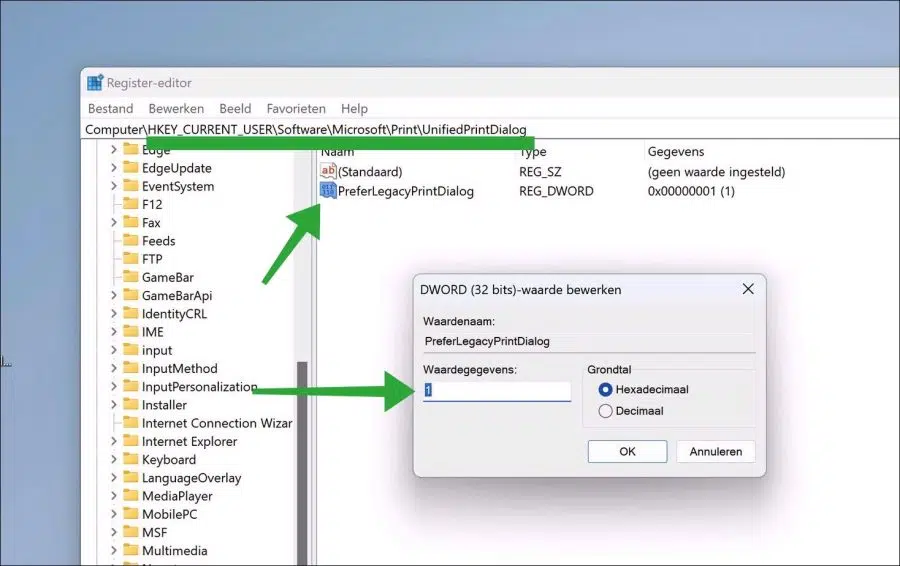This screenshot has width=900, height=566.
Task: Select the FTP folder icon
Action: click(131, 259)
